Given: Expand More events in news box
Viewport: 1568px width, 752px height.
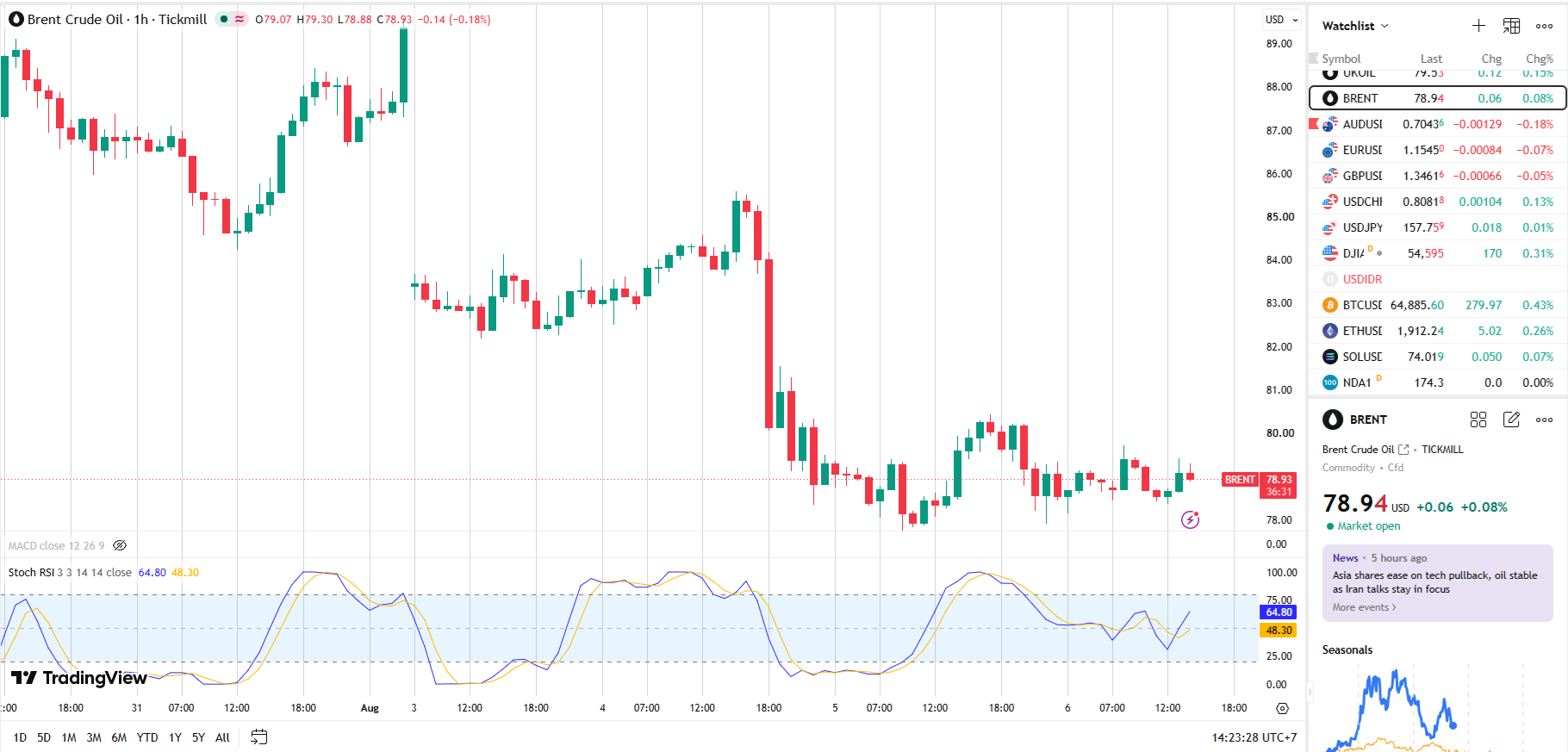Looking at the screenshot, I should coord(1364,607).
